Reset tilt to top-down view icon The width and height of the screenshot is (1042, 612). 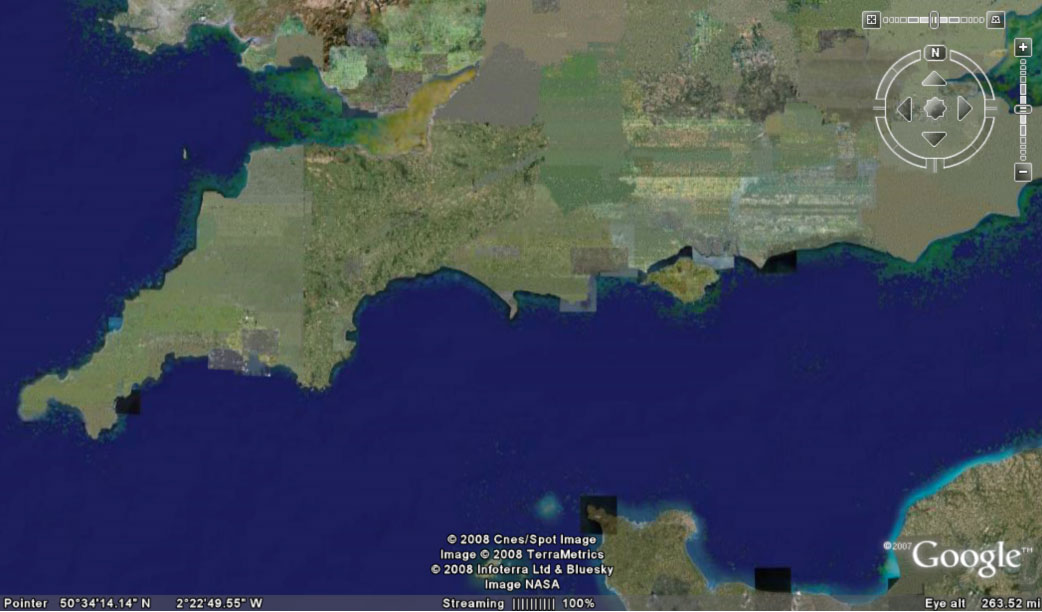coord(871,20)
